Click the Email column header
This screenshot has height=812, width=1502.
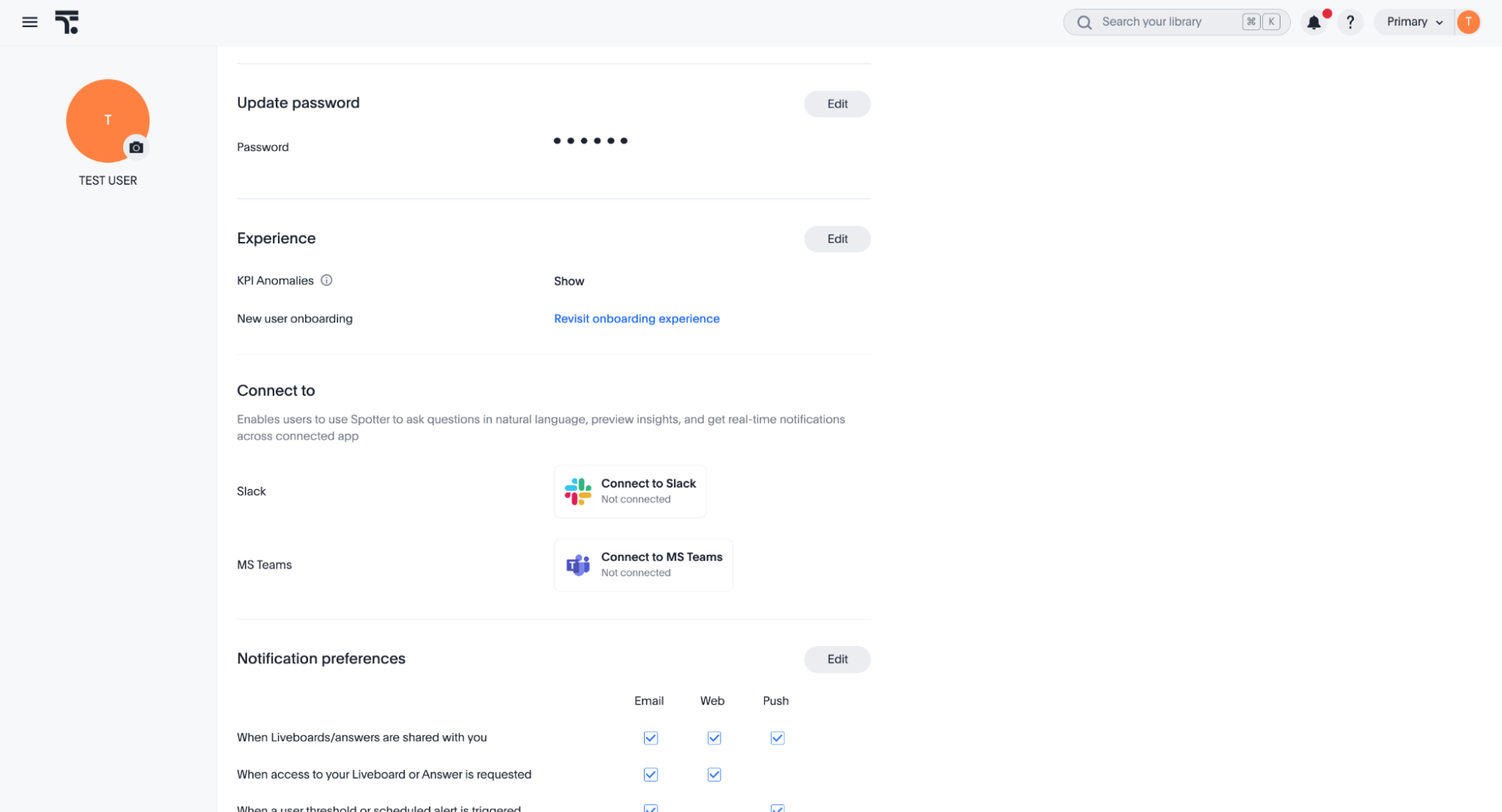648,701
